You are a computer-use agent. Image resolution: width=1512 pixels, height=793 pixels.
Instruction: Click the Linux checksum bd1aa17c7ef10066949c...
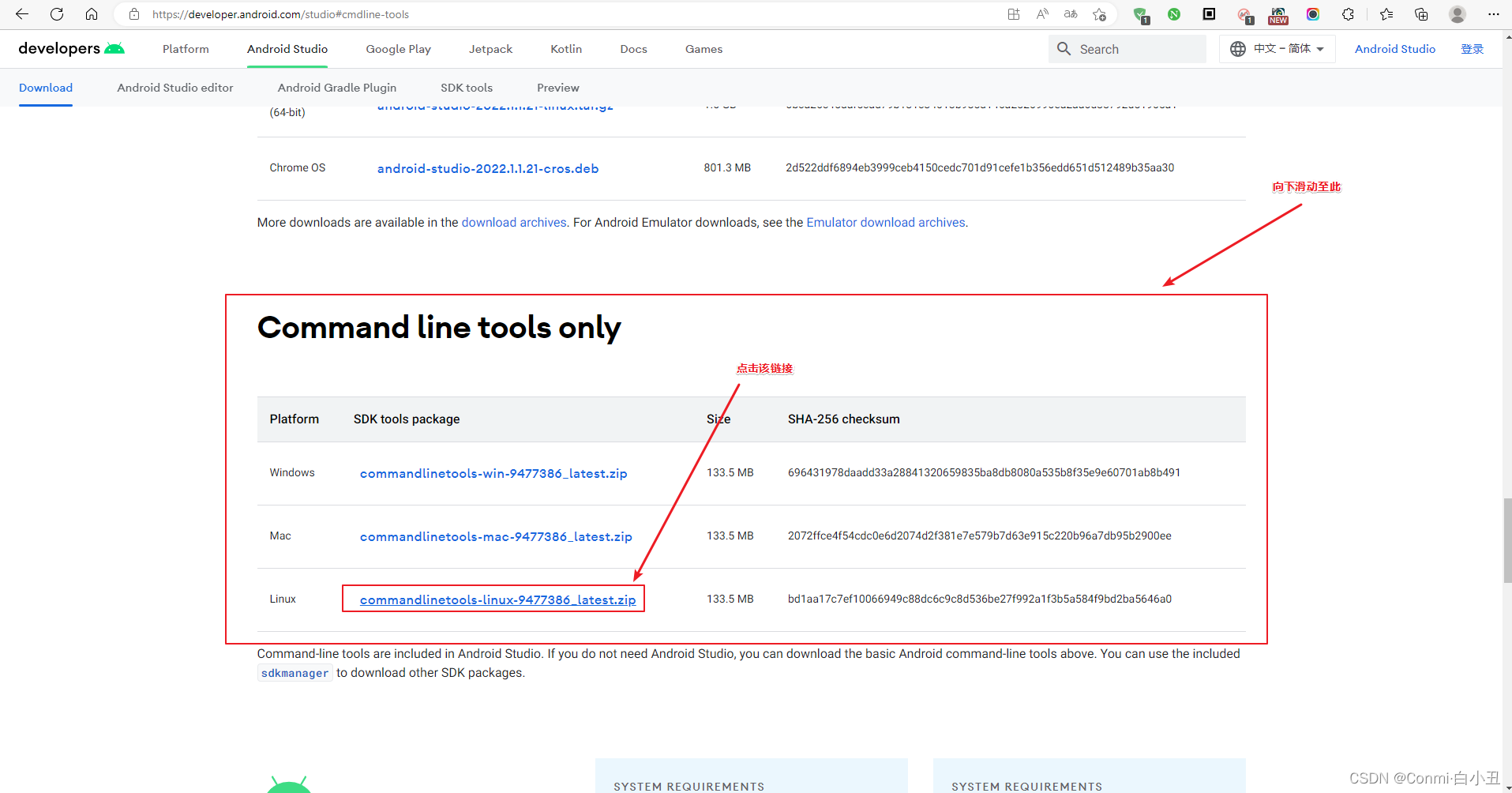[979, 599]
